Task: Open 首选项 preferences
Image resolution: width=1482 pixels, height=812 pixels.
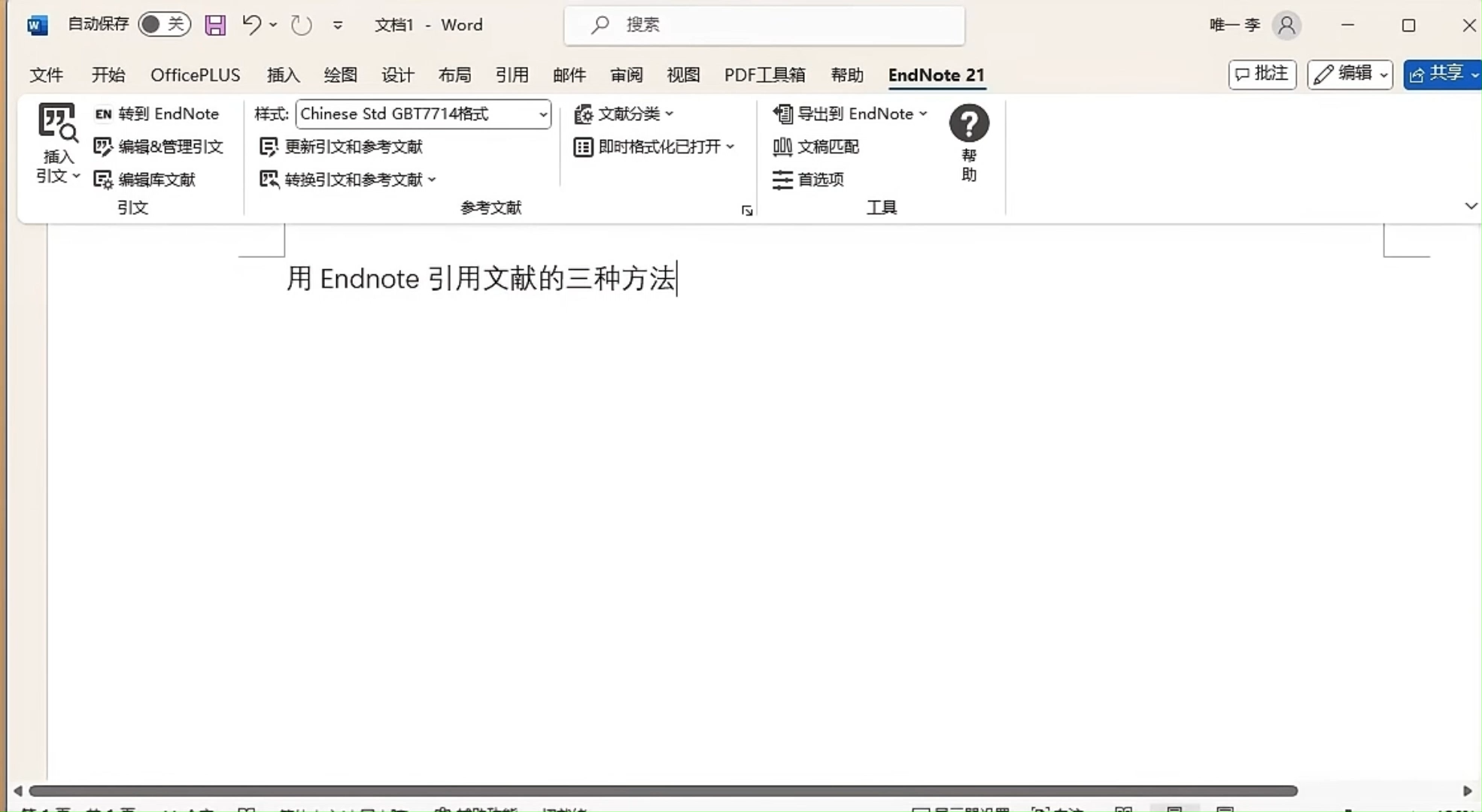Action: pos(808,180)
